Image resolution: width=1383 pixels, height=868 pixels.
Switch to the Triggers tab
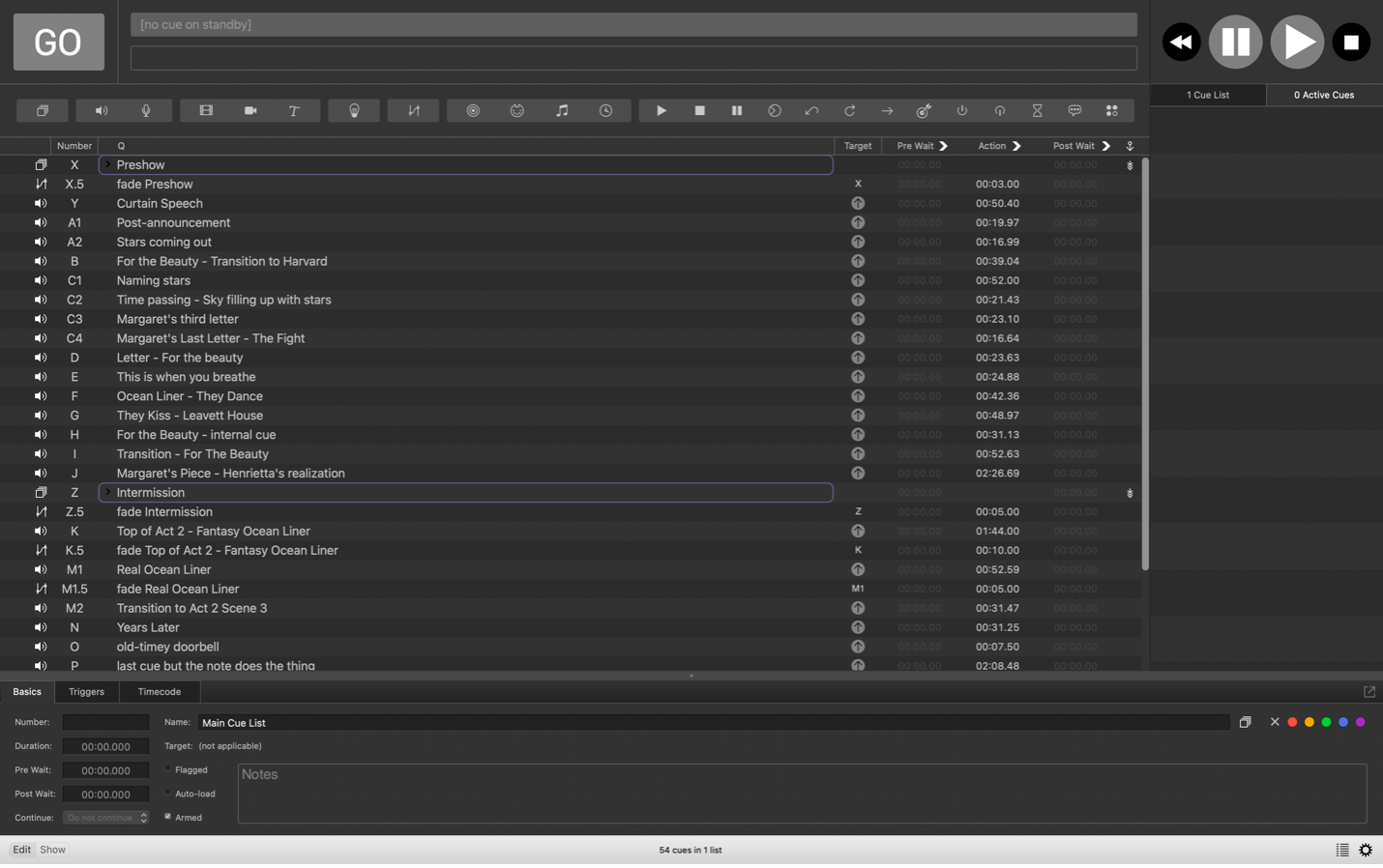[86, 692]
